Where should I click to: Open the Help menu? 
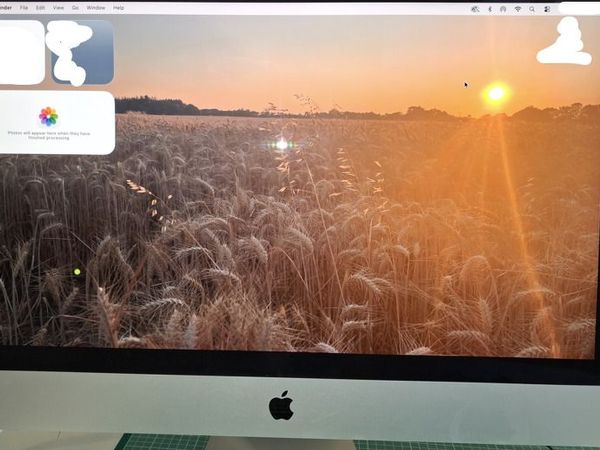(x=118, y=8)
